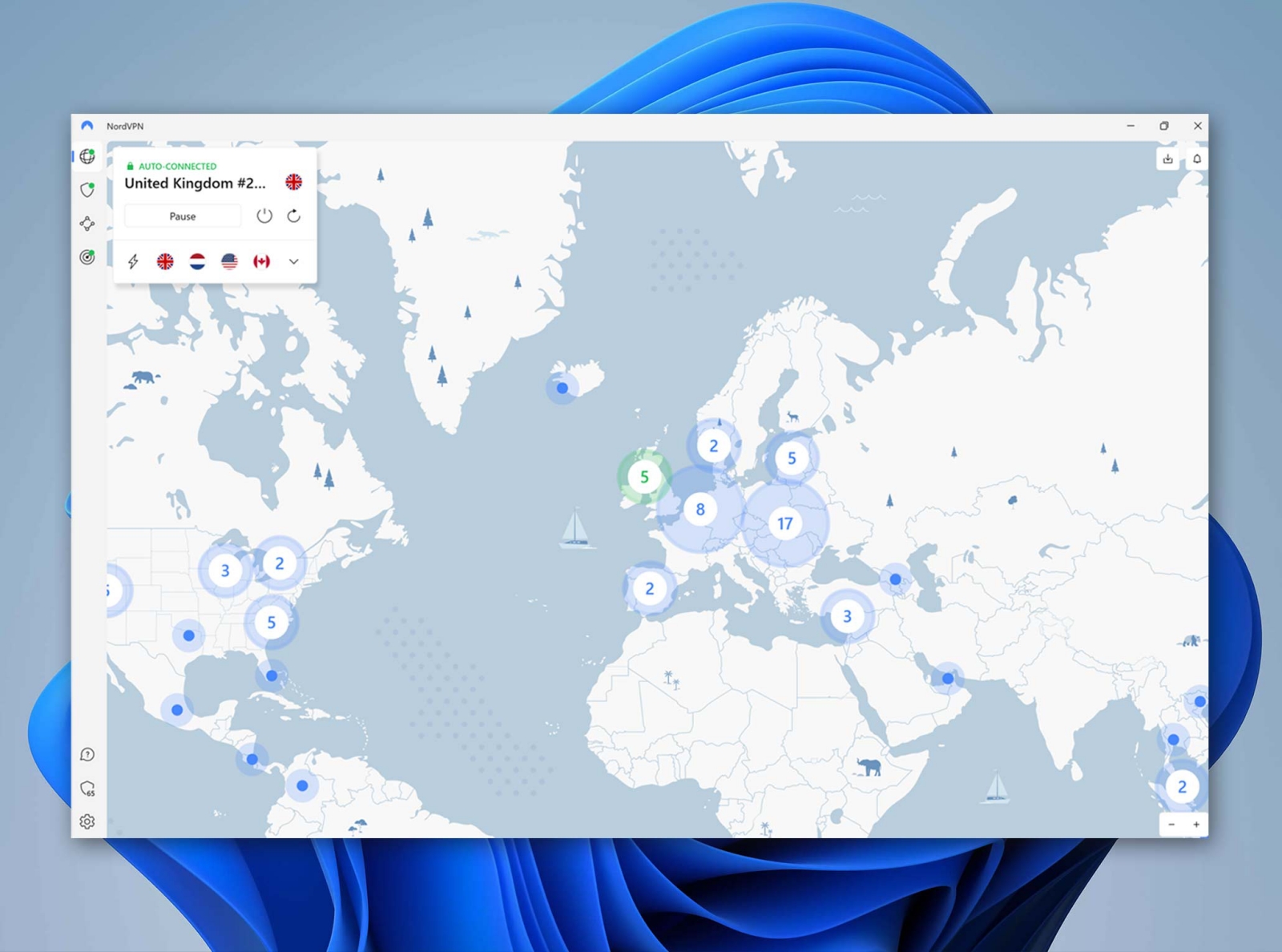1282x952 pixels.
Task: Open the Settings gear icon
Action: pyautogui.click(x=87, y=821)
